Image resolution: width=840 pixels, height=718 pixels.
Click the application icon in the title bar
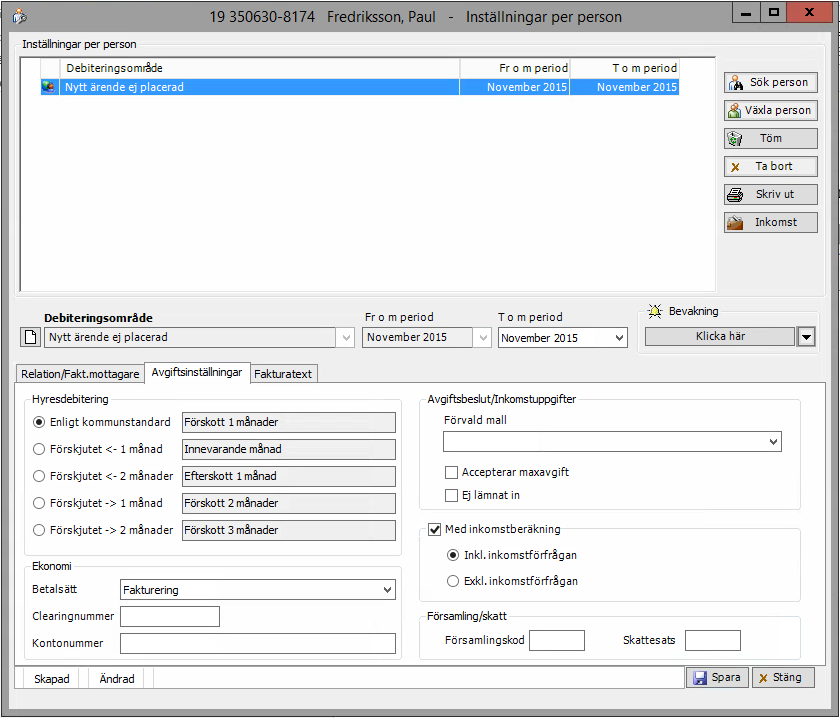pyautogui.click(x=19, y=17)
